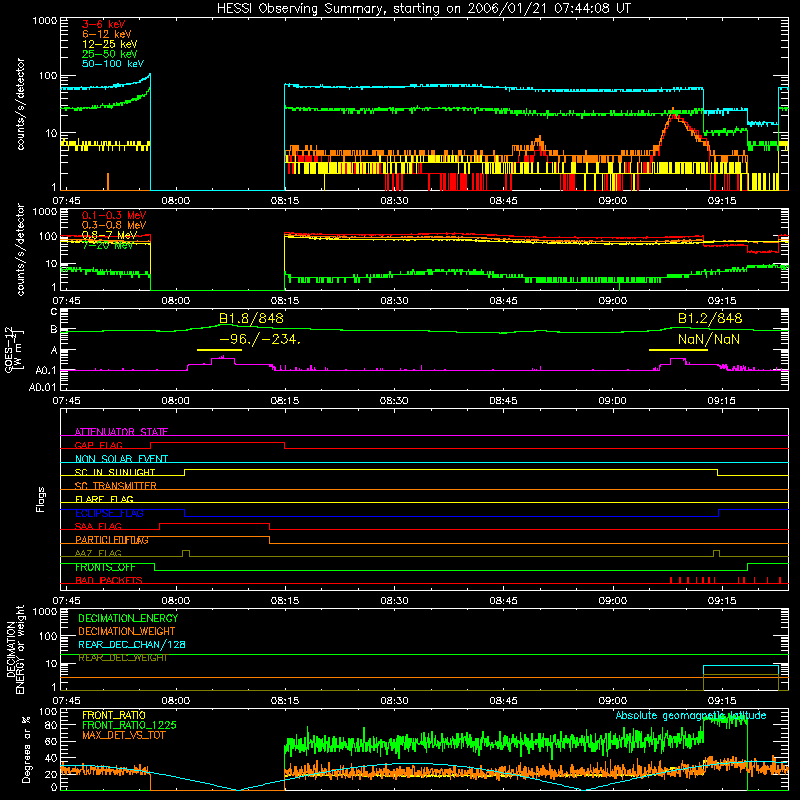The height and width of the screenshot is (800, 800).
Task: Select the red 3-6 keV legend label
Action: 104,24
